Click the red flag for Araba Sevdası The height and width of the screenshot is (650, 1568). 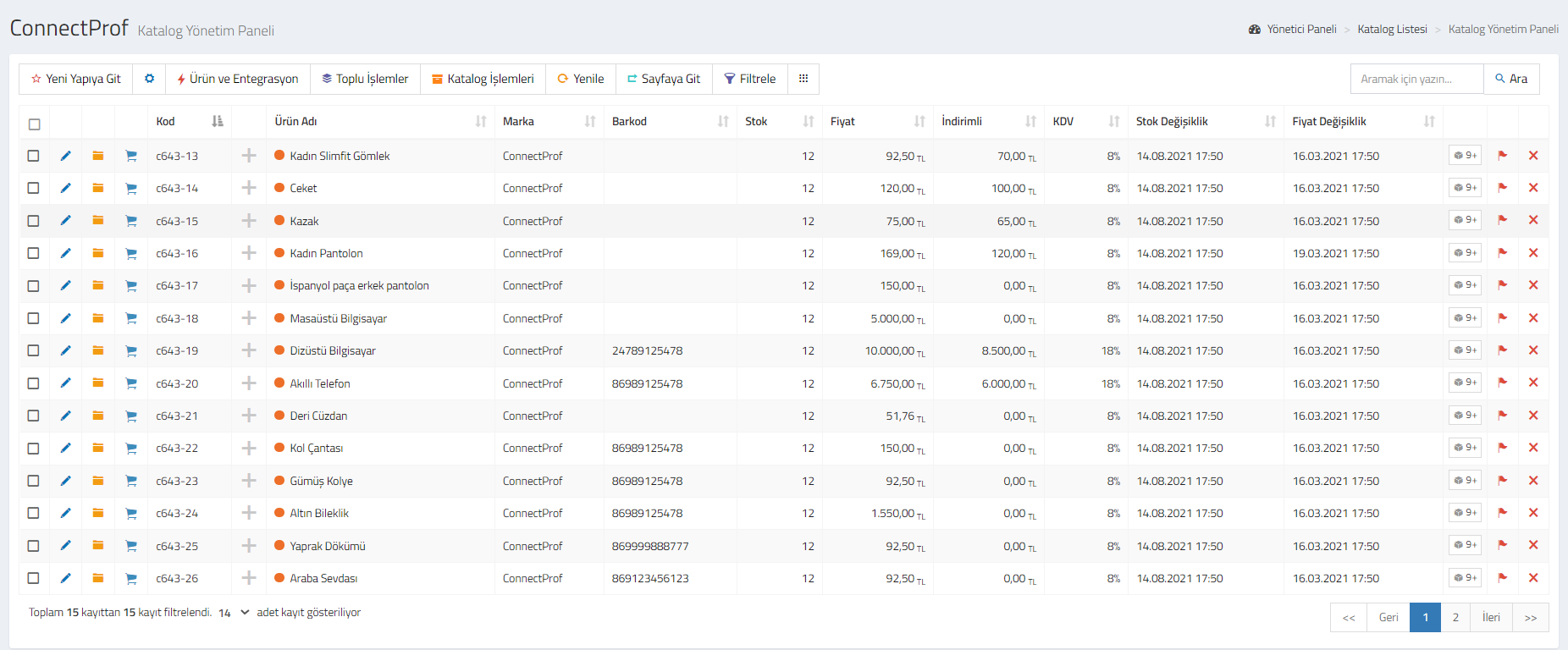(x=1503, y=578)
